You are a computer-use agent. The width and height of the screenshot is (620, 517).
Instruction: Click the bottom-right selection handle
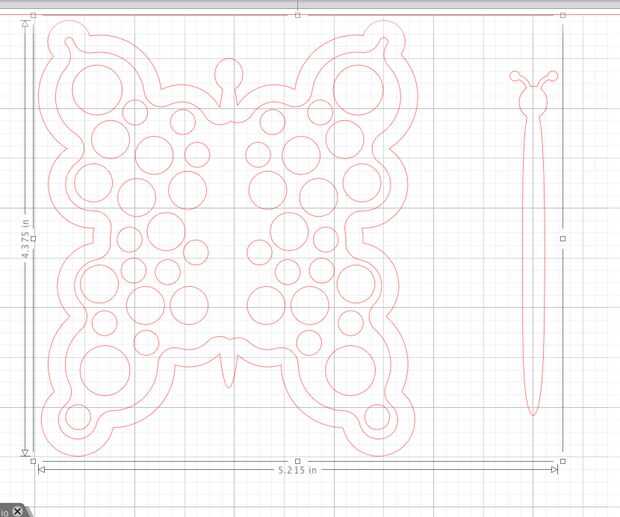(x=563, y=461)
